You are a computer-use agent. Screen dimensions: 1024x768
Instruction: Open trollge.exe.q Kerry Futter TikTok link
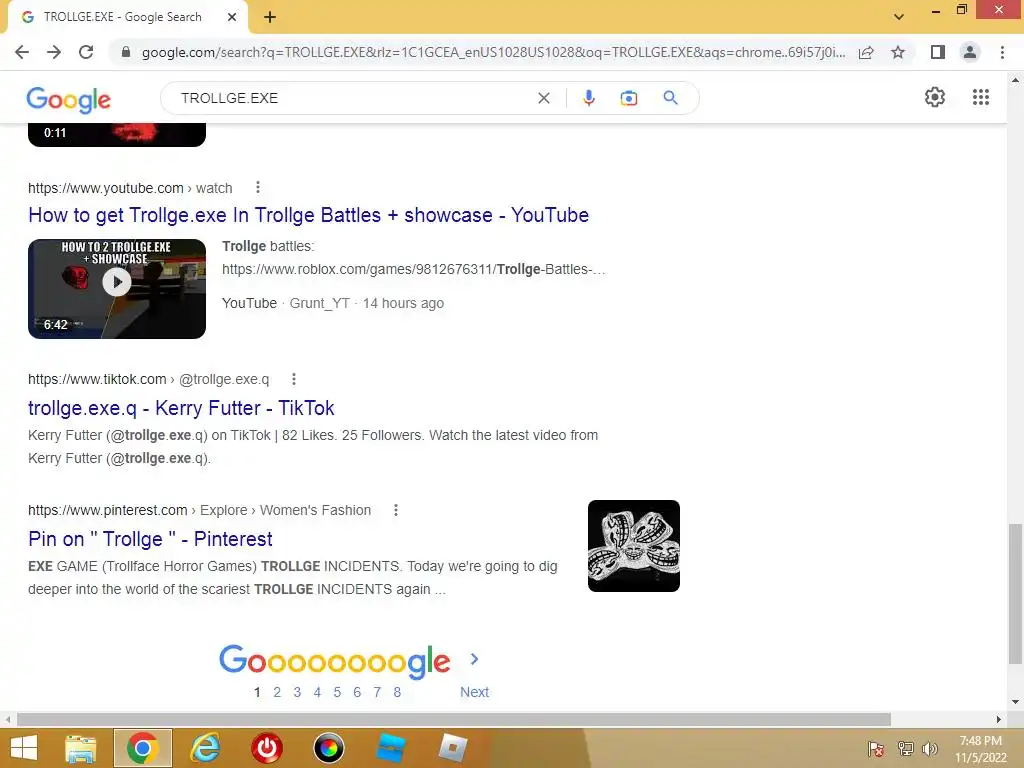[x=181, y=408]
